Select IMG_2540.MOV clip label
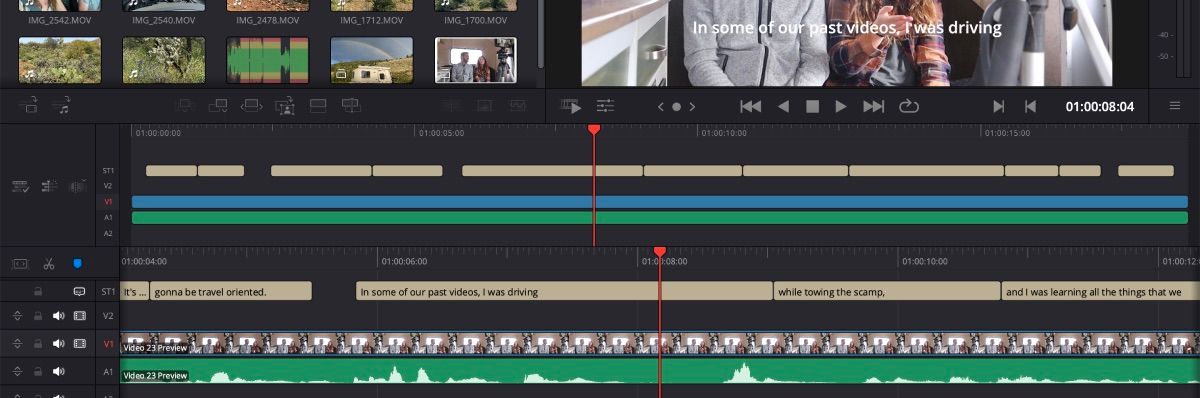This screenshot has height=398, width=1200. tap(163, 20)
